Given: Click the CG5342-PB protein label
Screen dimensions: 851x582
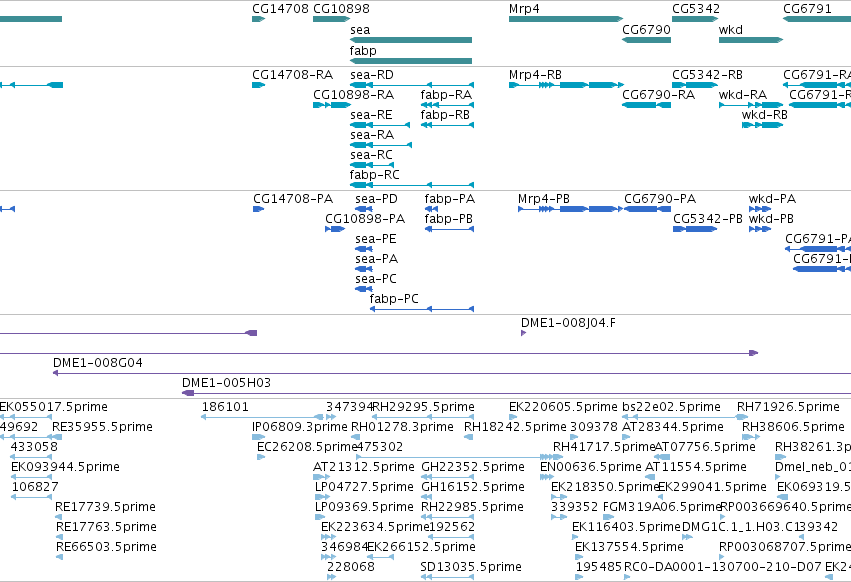Looking at the screenshot, I should coord(708,219).
